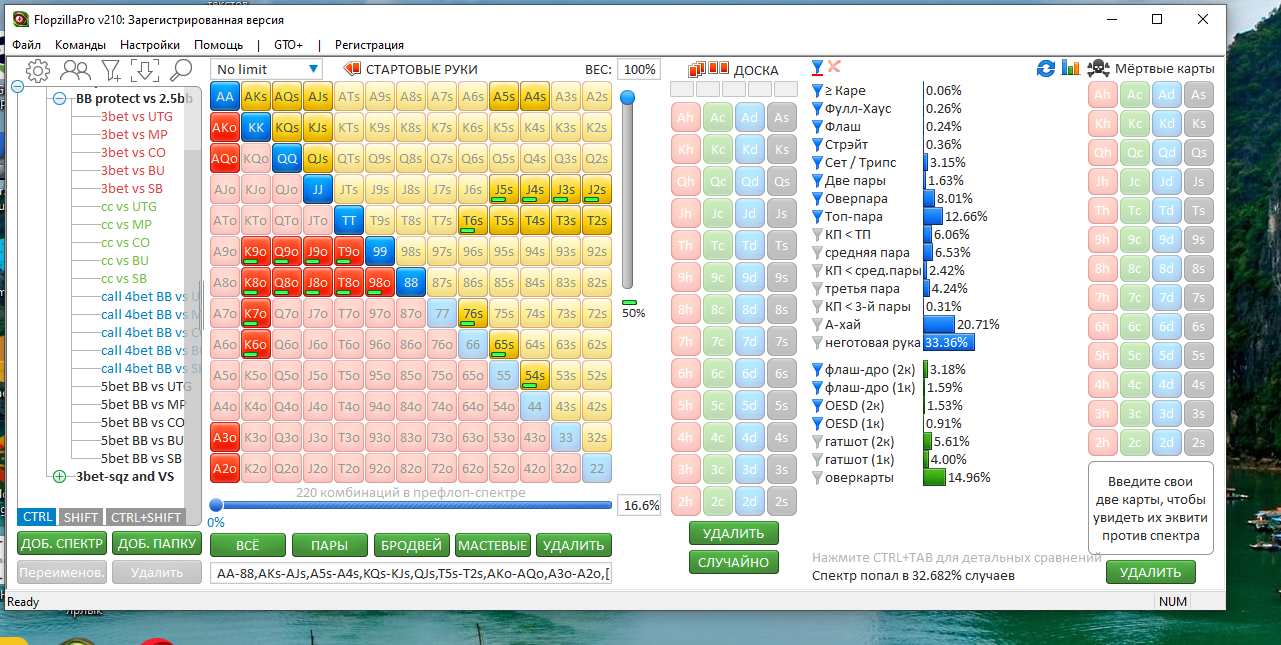This screenshot has width=1281, height=645.
Task: Click the first empty board card slot
Action: [x=682, y=90]
